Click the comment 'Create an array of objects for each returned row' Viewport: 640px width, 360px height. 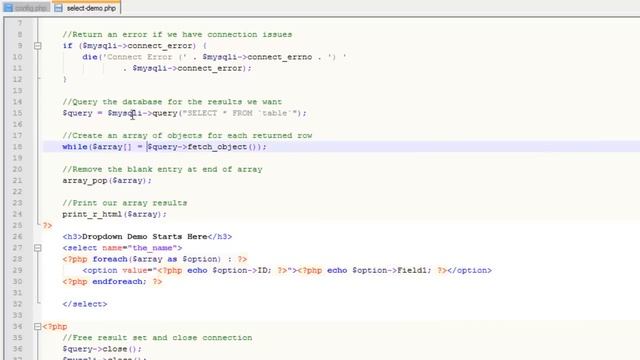tap(187, 136)
